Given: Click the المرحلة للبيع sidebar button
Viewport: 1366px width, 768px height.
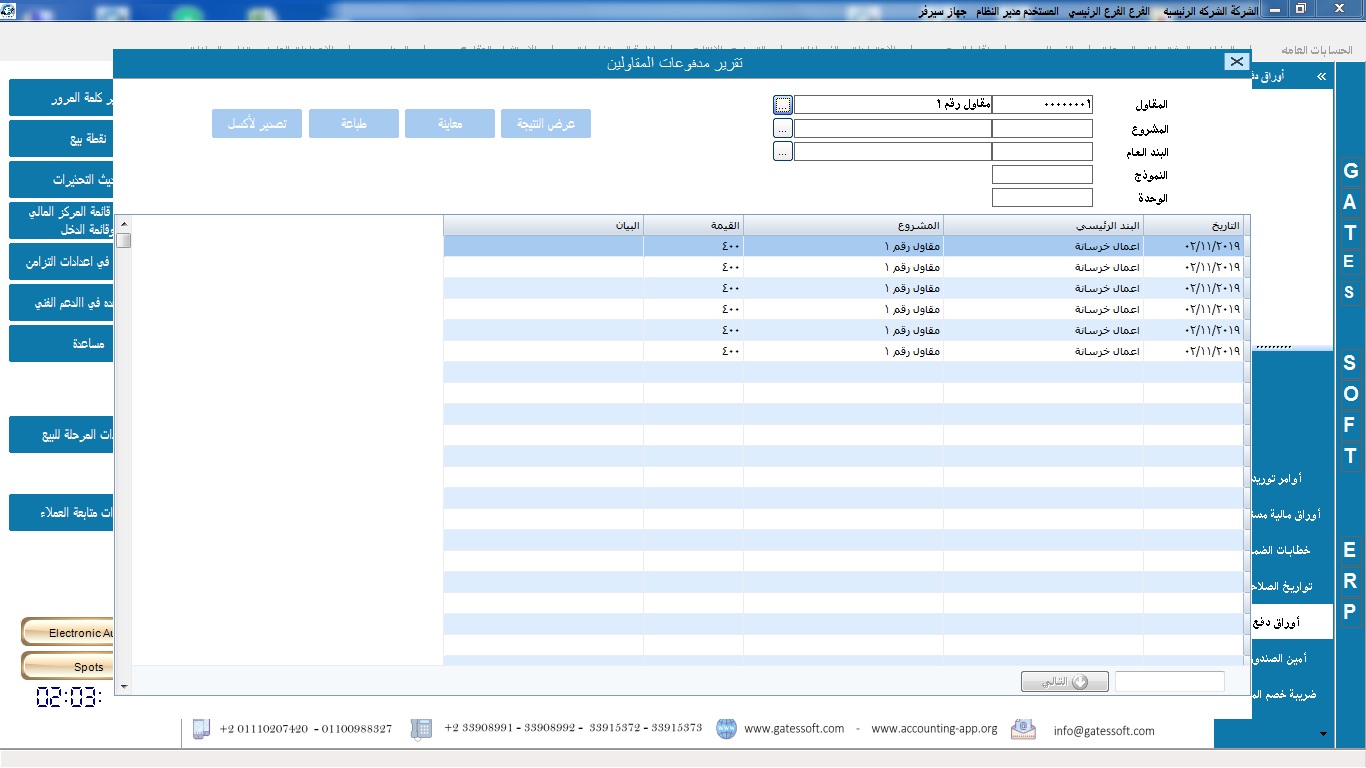Looking at the screenshot, I should [61, 435].
